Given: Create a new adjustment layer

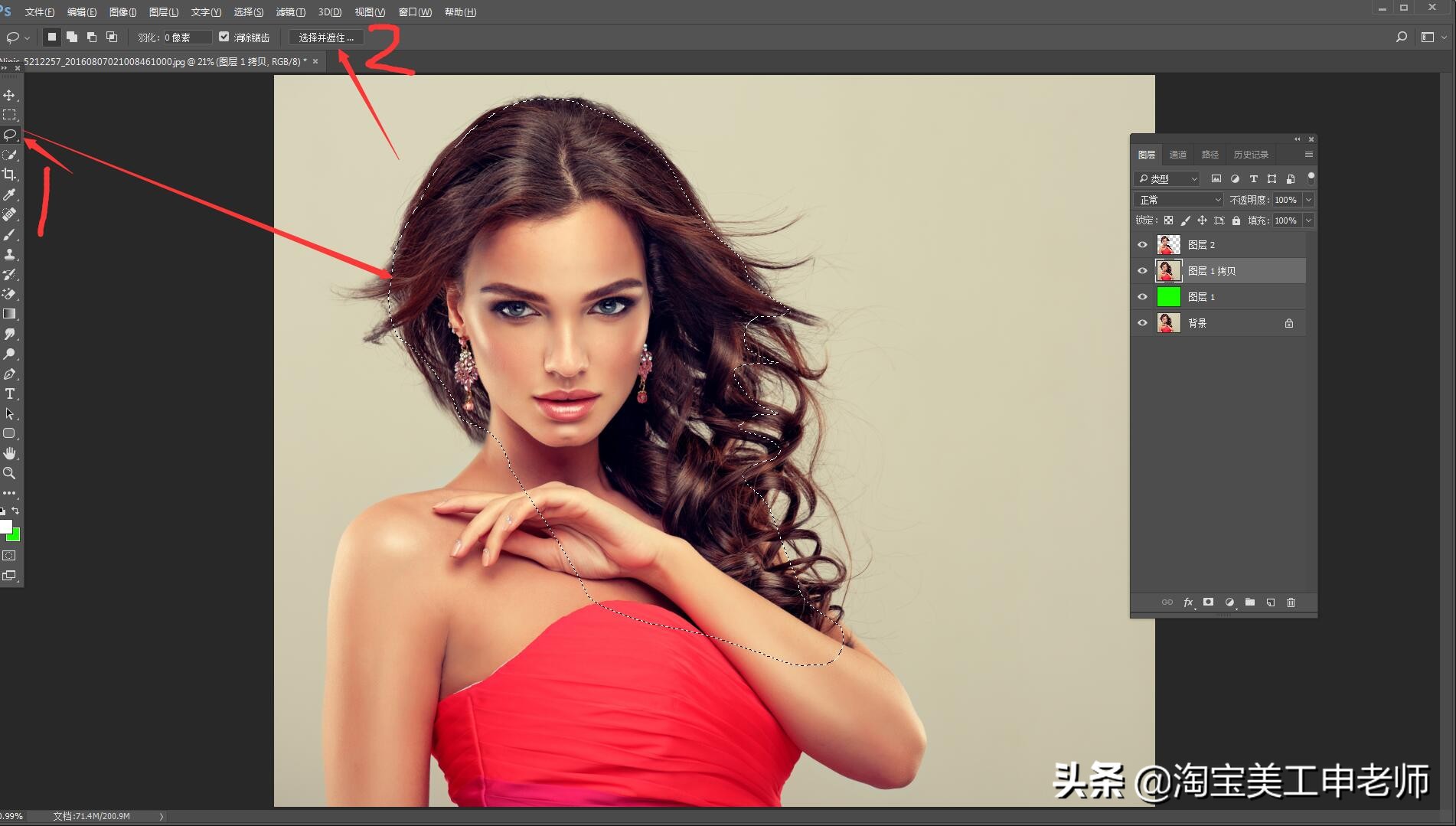Looking at the screenshot, I should pos(1229,602).
